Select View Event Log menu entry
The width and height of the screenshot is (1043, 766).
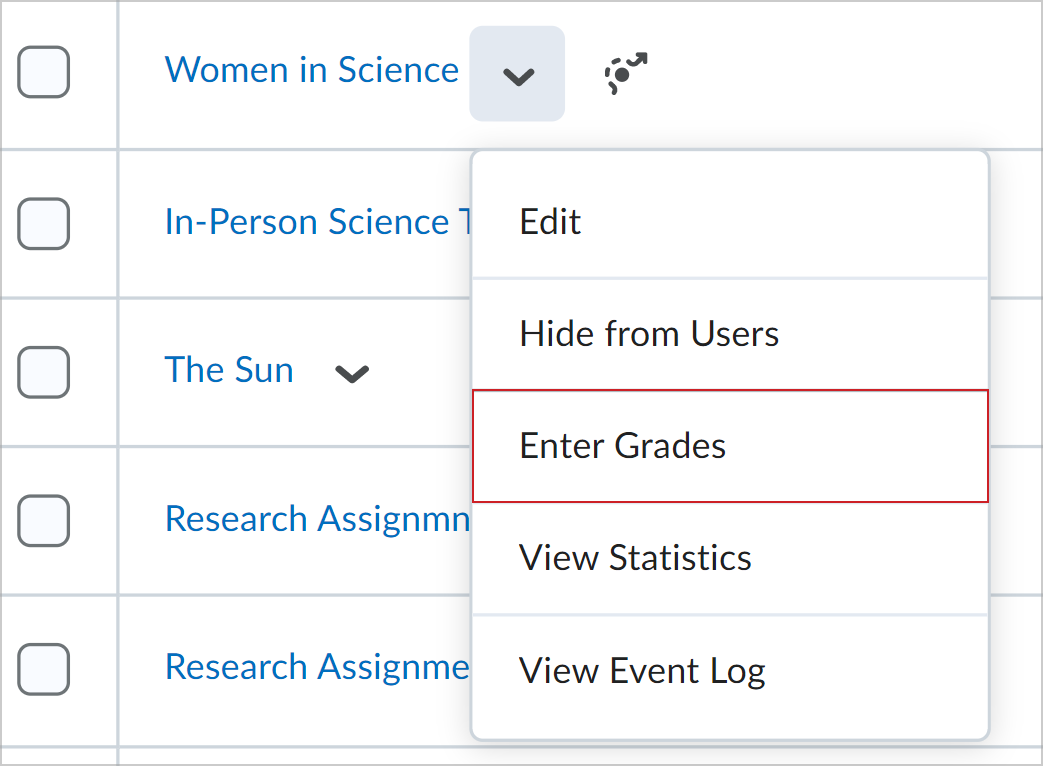(x=641, y=671)
